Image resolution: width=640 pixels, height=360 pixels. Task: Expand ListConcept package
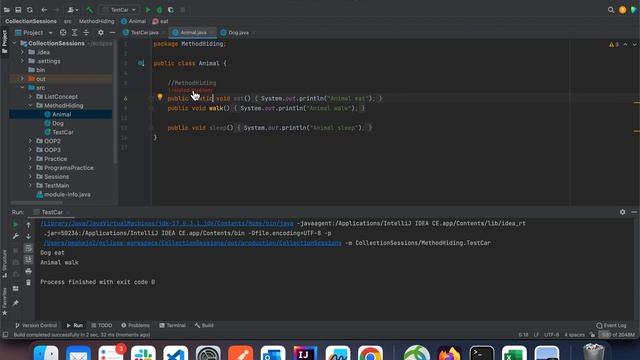[31, 97]
